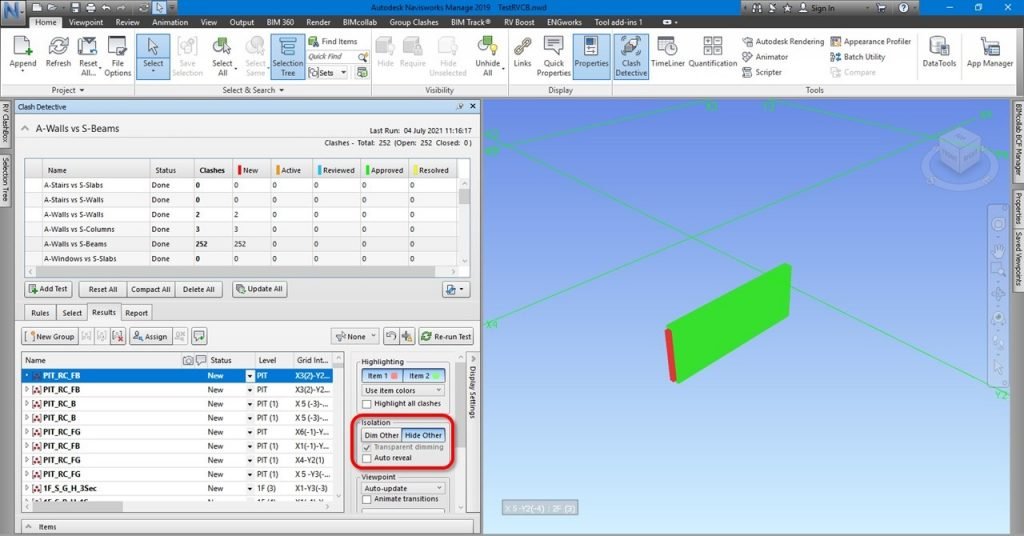Open the Group Clashes ribbon tab

(413, 22)
